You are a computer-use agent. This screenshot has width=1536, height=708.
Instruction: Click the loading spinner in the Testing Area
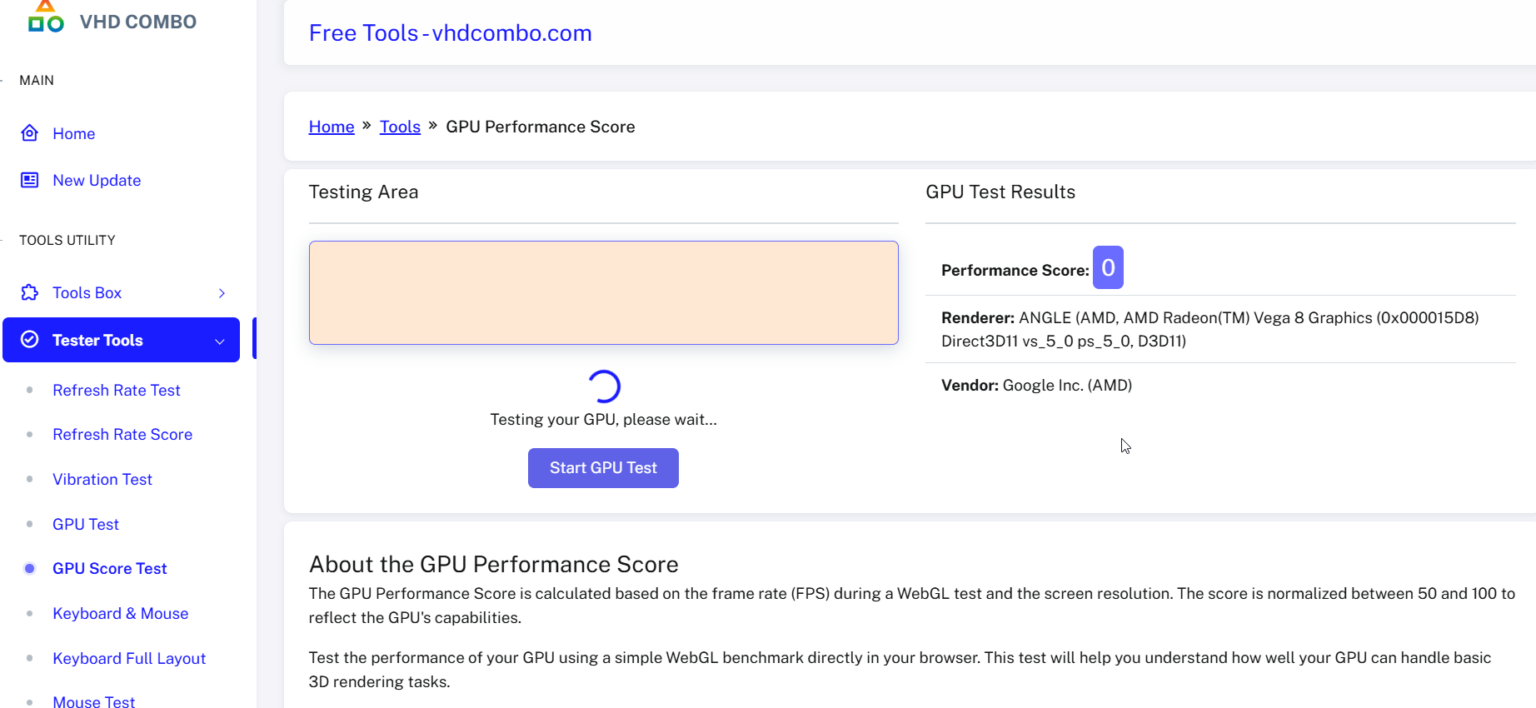(603, 384)
